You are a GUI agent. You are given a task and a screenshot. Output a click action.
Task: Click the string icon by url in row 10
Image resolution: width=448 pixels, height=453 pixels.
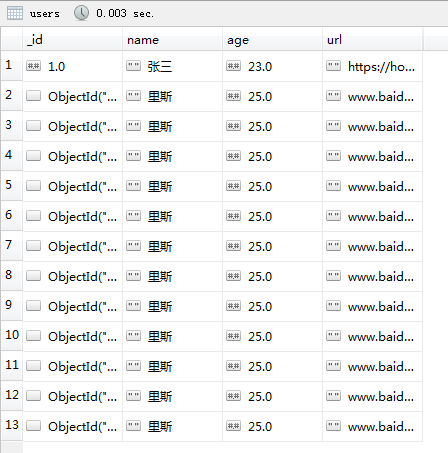tap(333, 336)
